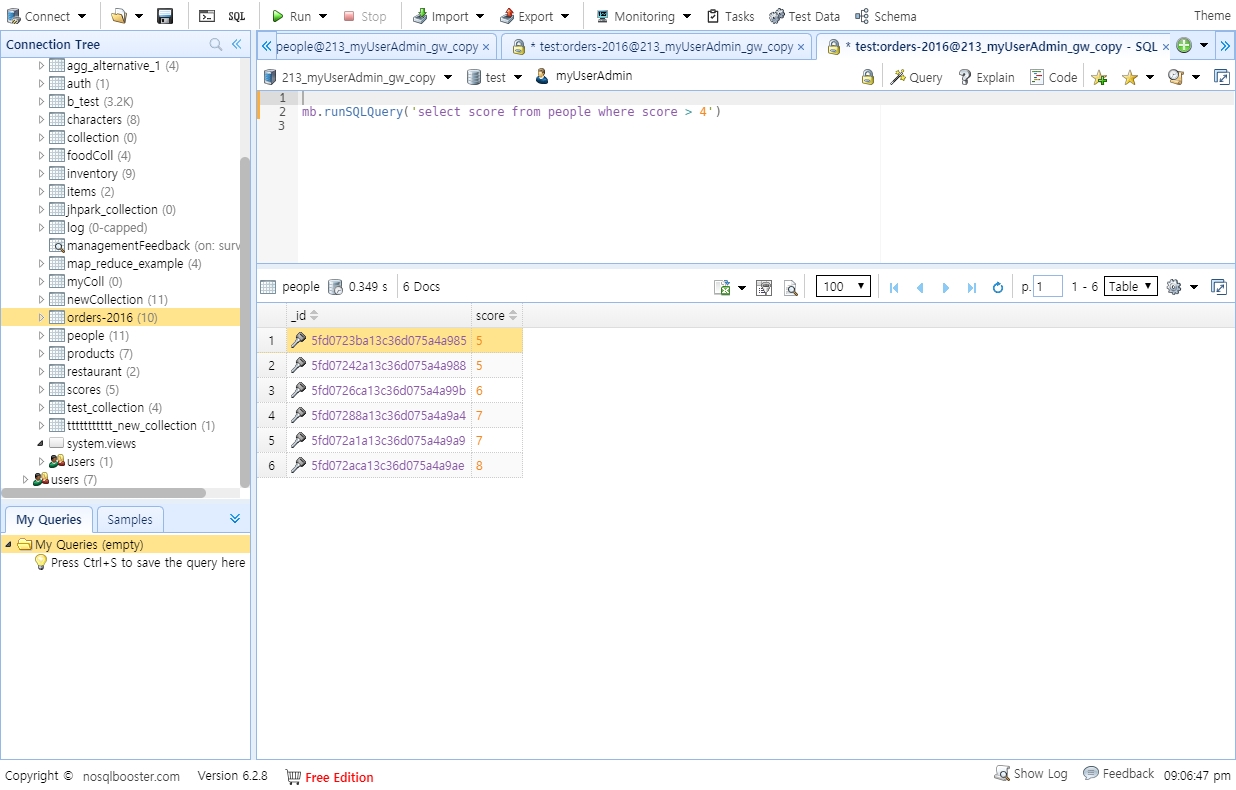Switch to the Samples tab
1236x790 pixels.
tap(129, 519)
